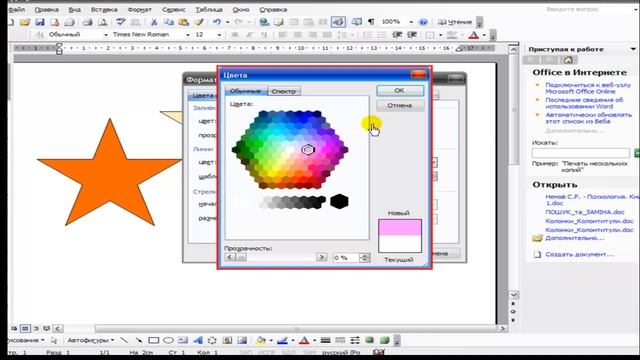Click the Copy icon in the Standard toolbar
The image size is (640, 360).
(x=169, y=22)
